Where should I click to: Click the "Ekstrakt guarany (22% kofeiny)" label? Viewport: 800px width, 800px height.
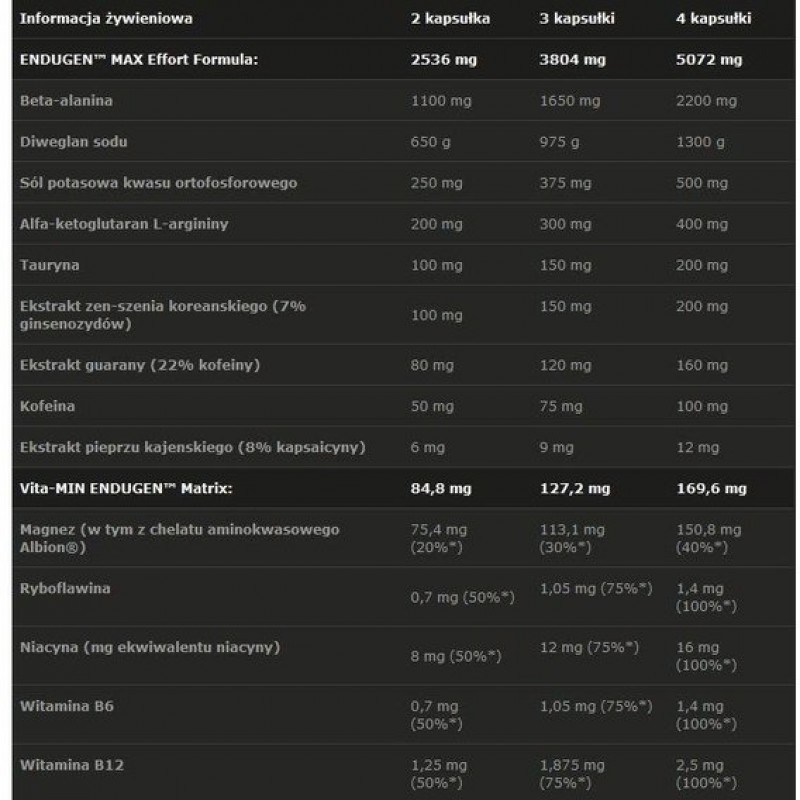(x=140, y=365)
